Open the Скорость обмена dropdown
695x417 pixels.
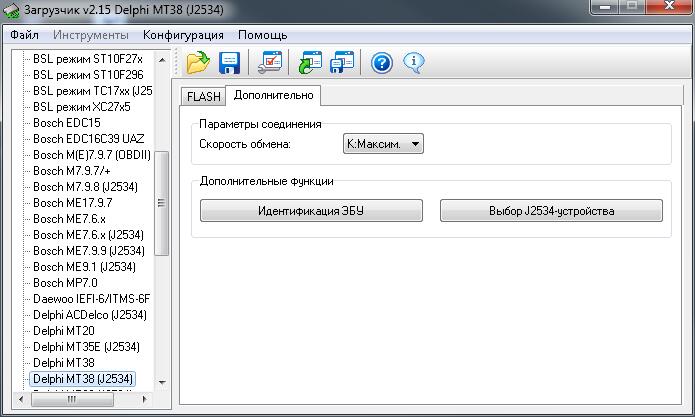pyautogui.click(x=383, y=144)
